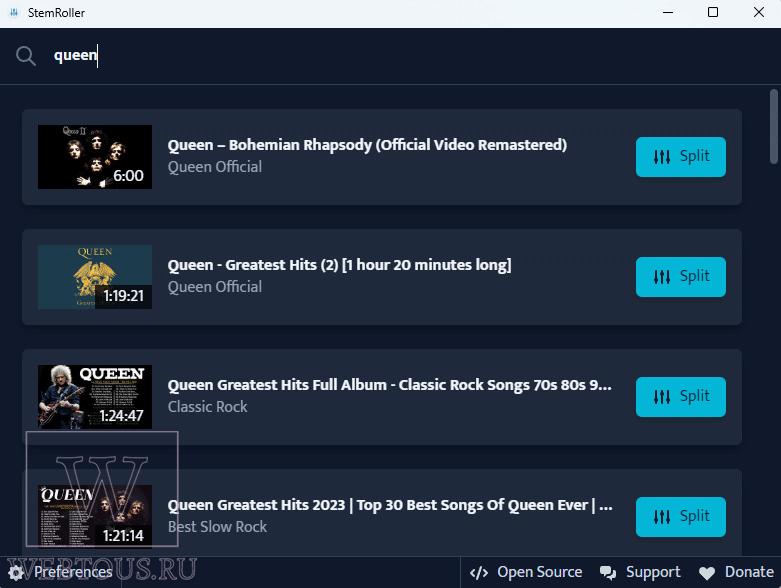Open the Classic Rock thumbnail showing 1:24:47

[95, 397]
